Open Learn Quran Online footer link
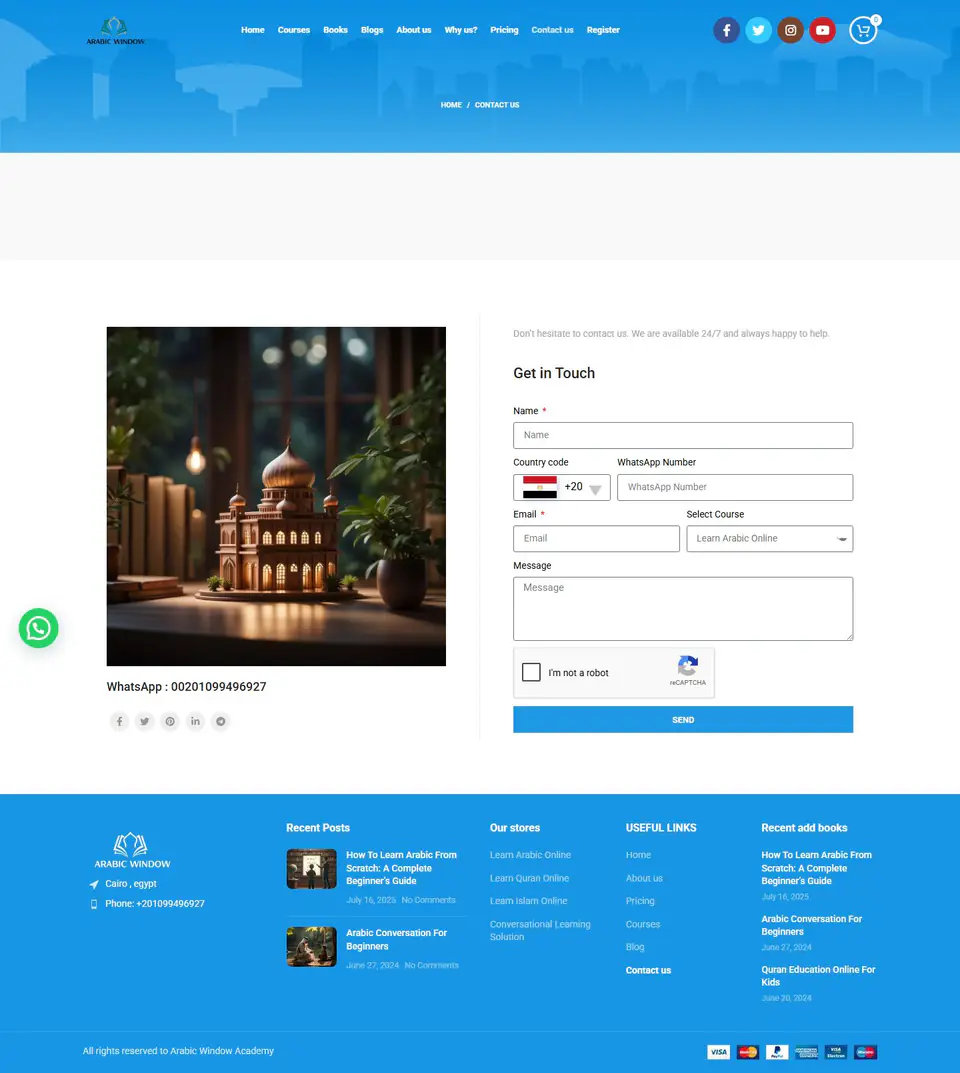The width and height of the screenshot is (960, 1073). pyautogui.click(x=529, y=878)
